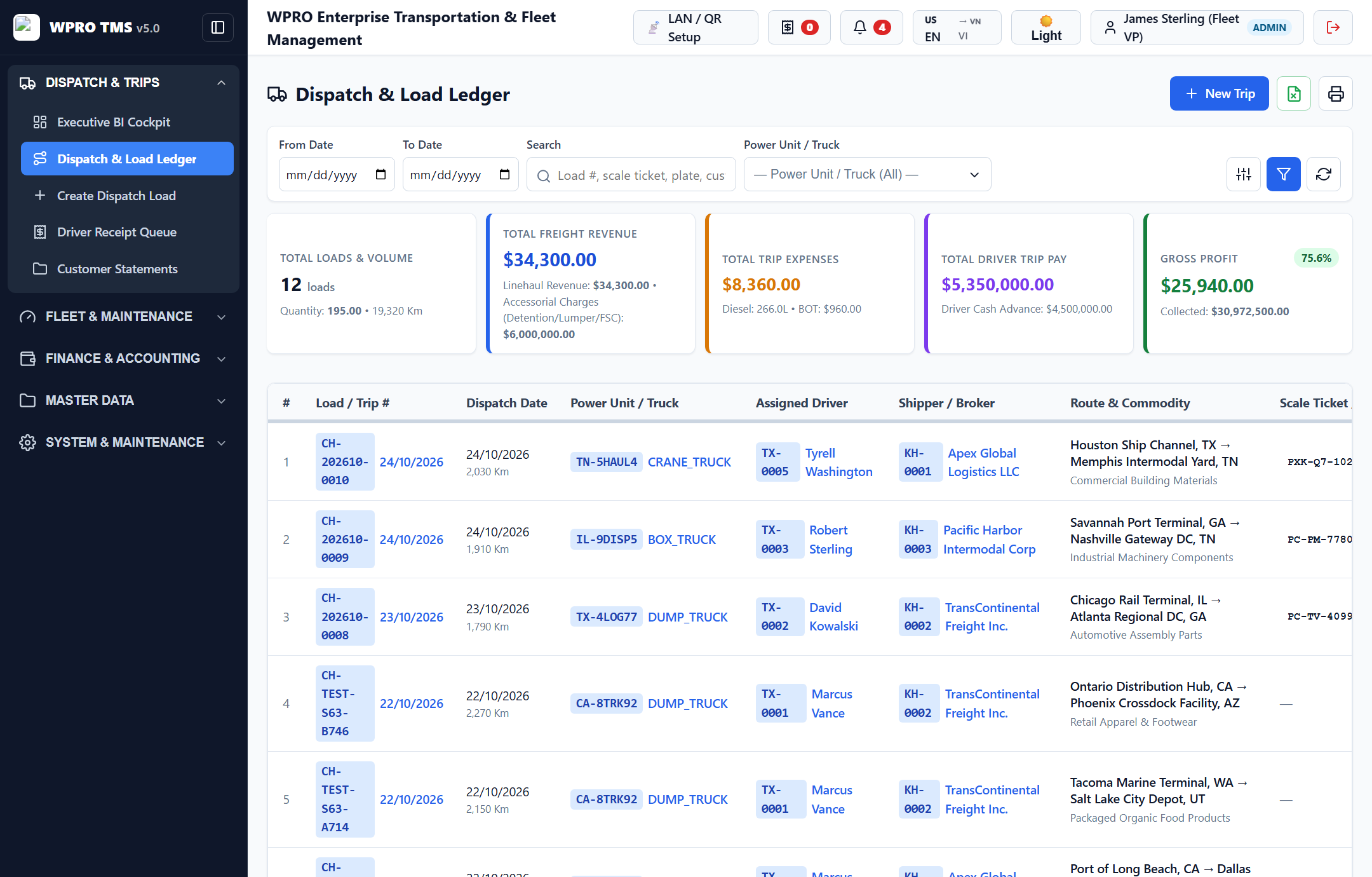Screen dimensions: 1372x877
Task: Toggle the Light theme switch
Action: (x=1046, y=27)
